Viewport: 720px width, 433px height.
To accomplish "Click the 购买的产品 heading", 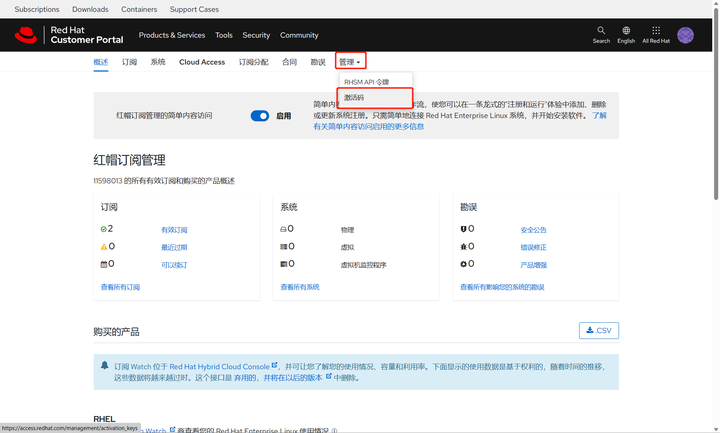I will tap(116, 332).
